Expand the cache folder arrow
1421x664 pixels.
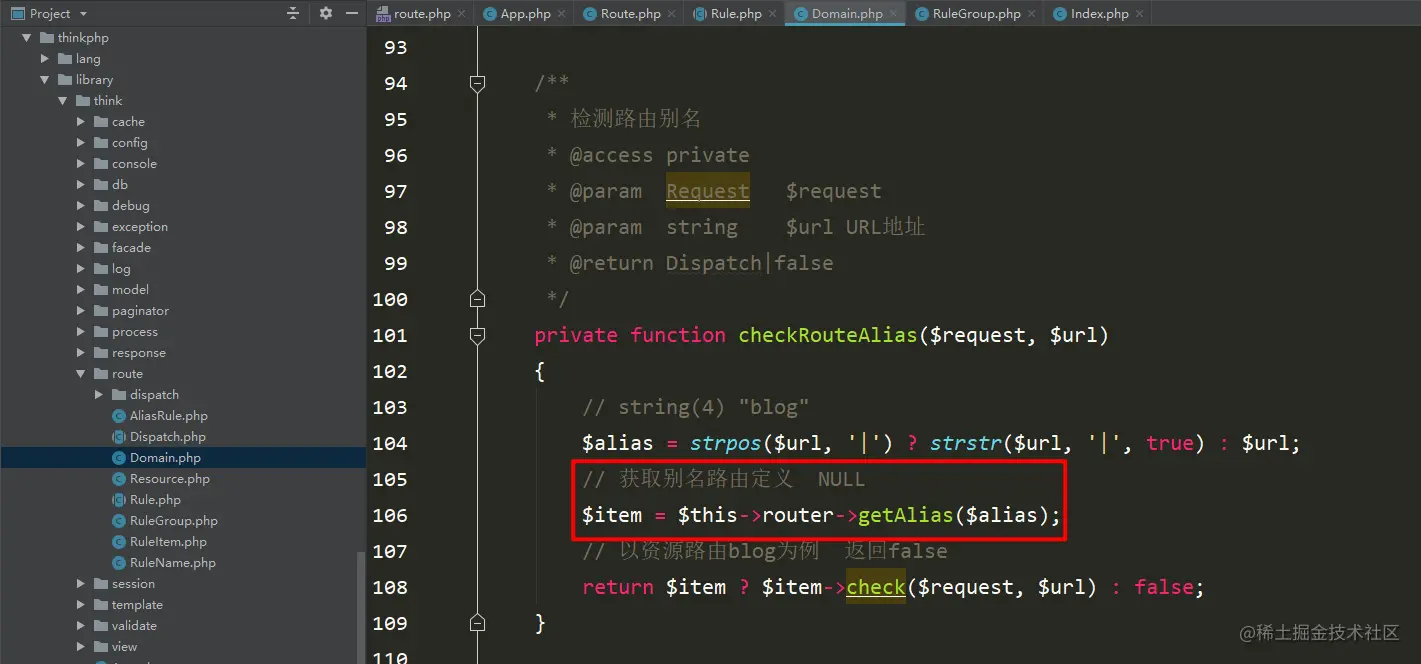tap(81, 122)
